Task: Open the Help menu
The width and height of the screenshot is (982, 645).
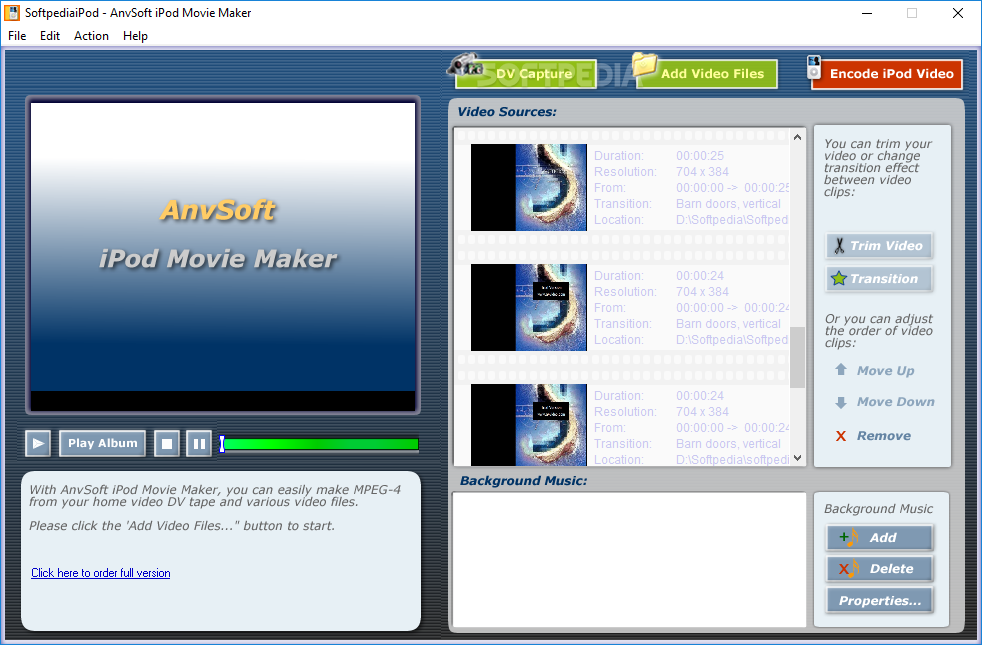Action: pos(135,36)
